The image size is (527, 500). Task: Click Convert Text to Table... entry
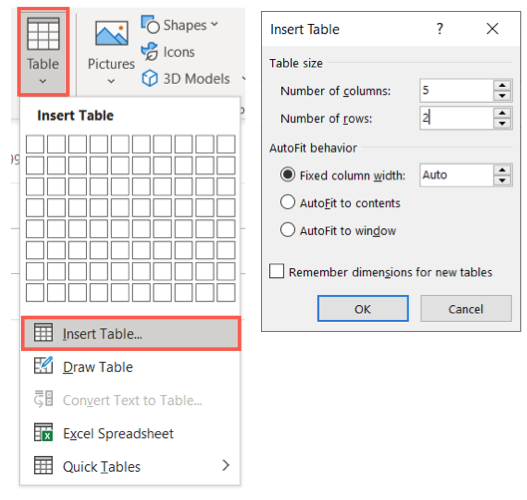click(131, 400)
